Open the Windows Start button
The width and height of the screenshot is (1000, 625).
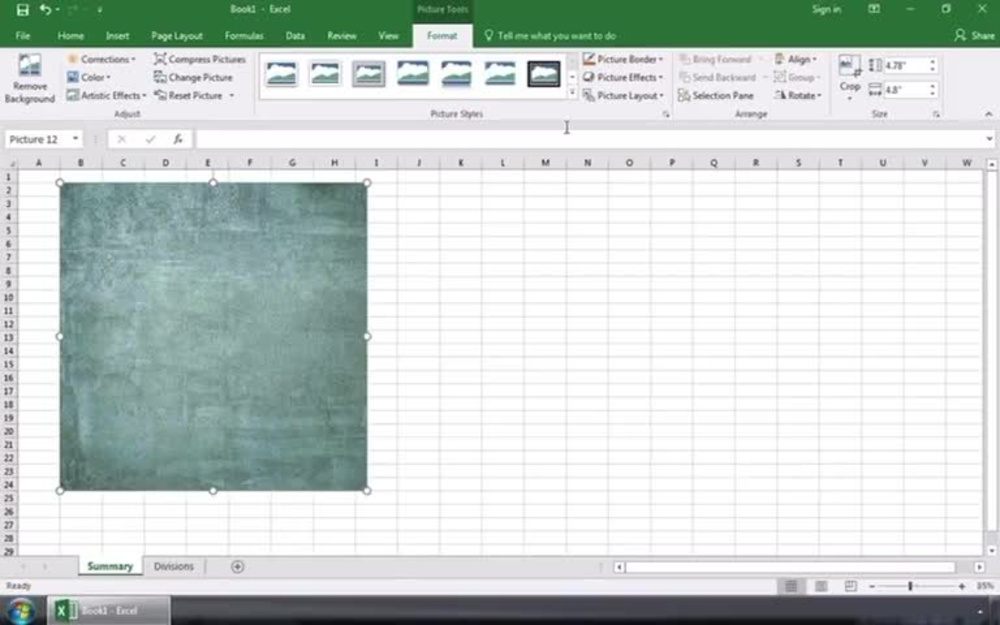pos(20,611)
